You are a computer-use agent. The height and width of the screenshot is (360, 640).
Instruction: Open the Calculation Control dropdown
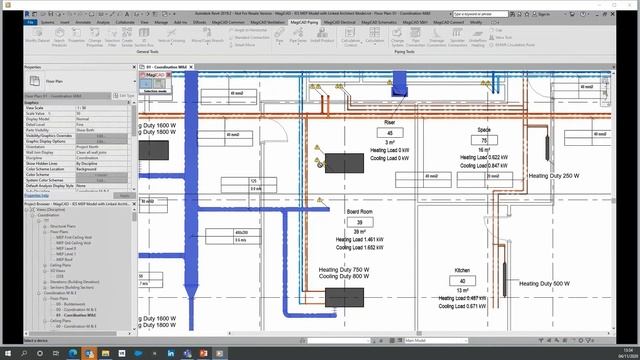[351, 37]
